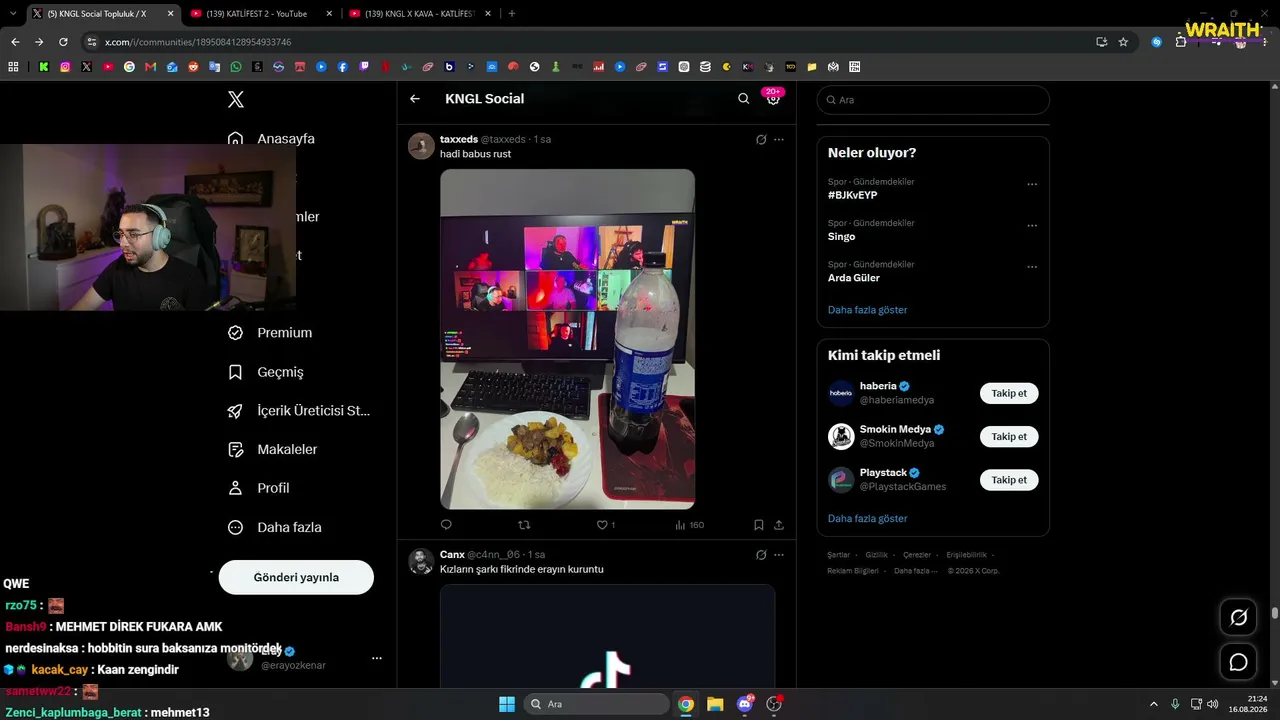Show more accounts under Kimi takip etmeli
Viewport: 1280px width, 720px height.
pyautogui.click(x=867, y=519)
